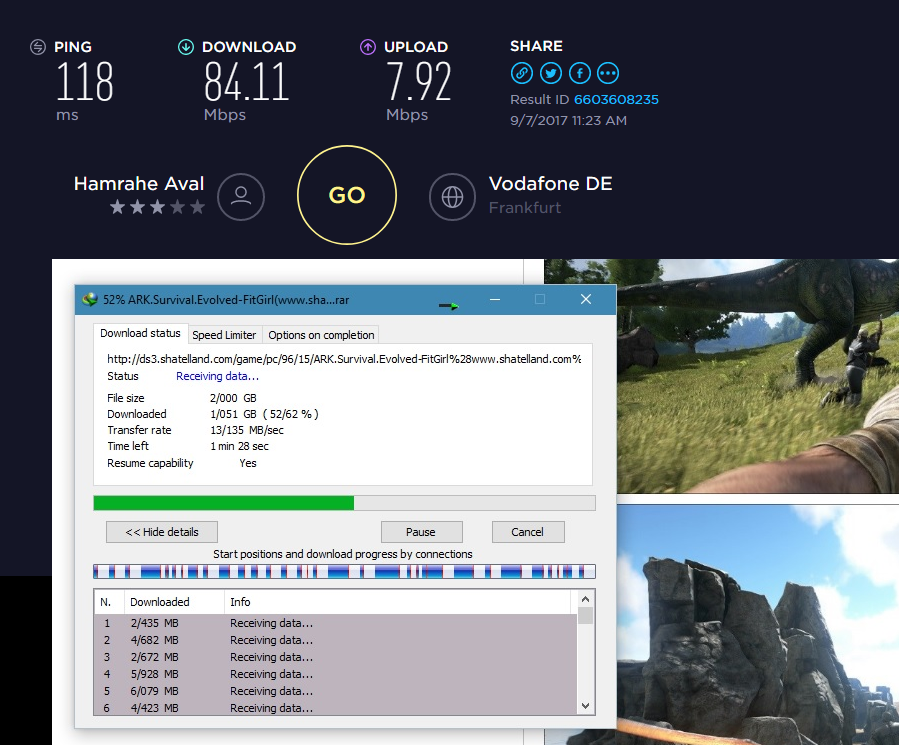Open Result ID 6603608235 link
The width and height of the screenshot is (899, 746).
(x=616, y=99)
